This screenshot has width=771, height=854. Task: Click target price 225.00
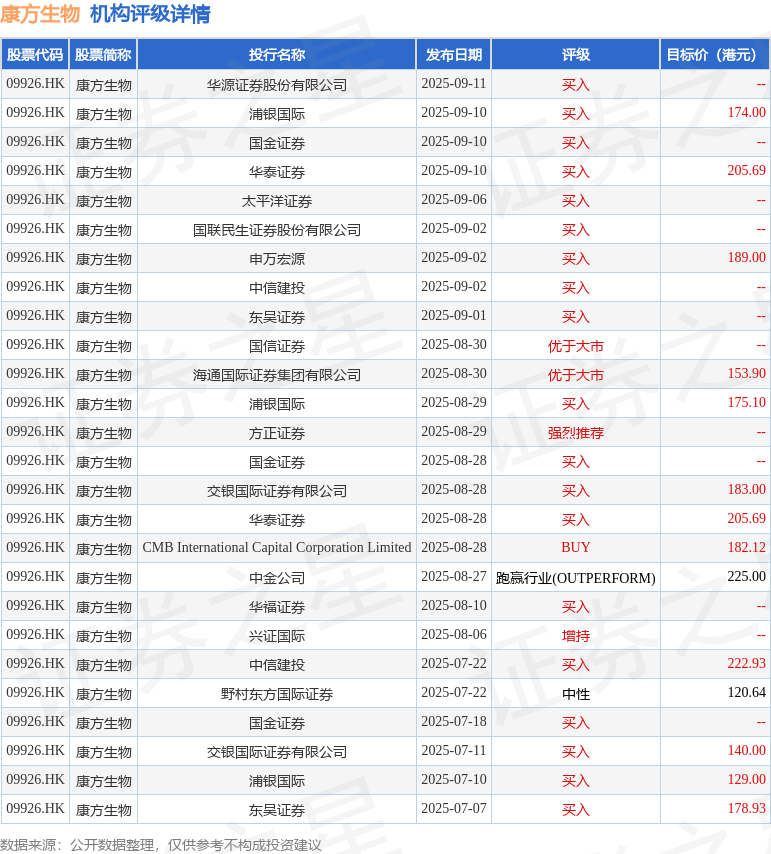[746, 576]
